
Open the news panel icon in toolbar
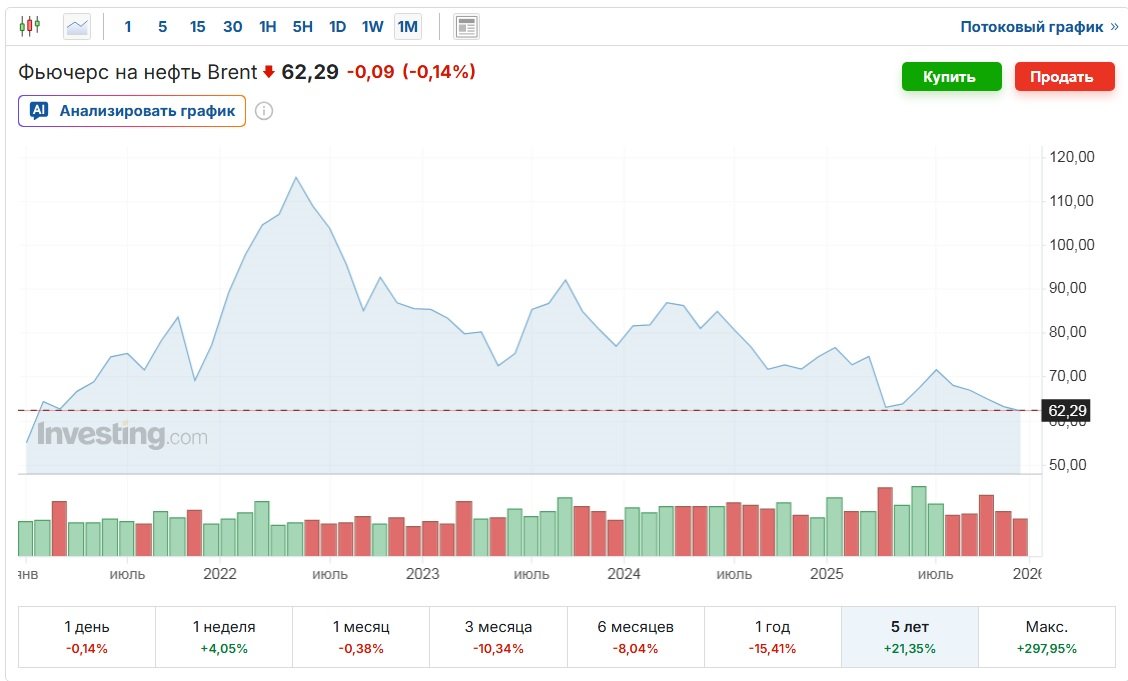click(x=466, y=26)
